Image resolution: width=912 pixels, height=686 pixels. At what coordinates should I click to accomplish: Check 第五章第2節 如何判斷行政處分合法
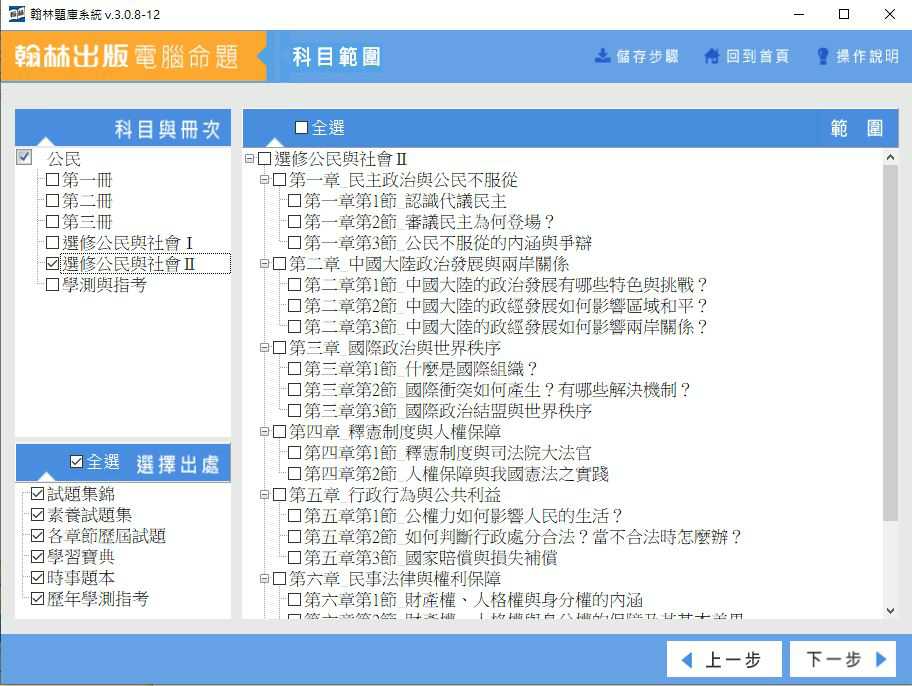pyautogui.click(x=294, y=536)
